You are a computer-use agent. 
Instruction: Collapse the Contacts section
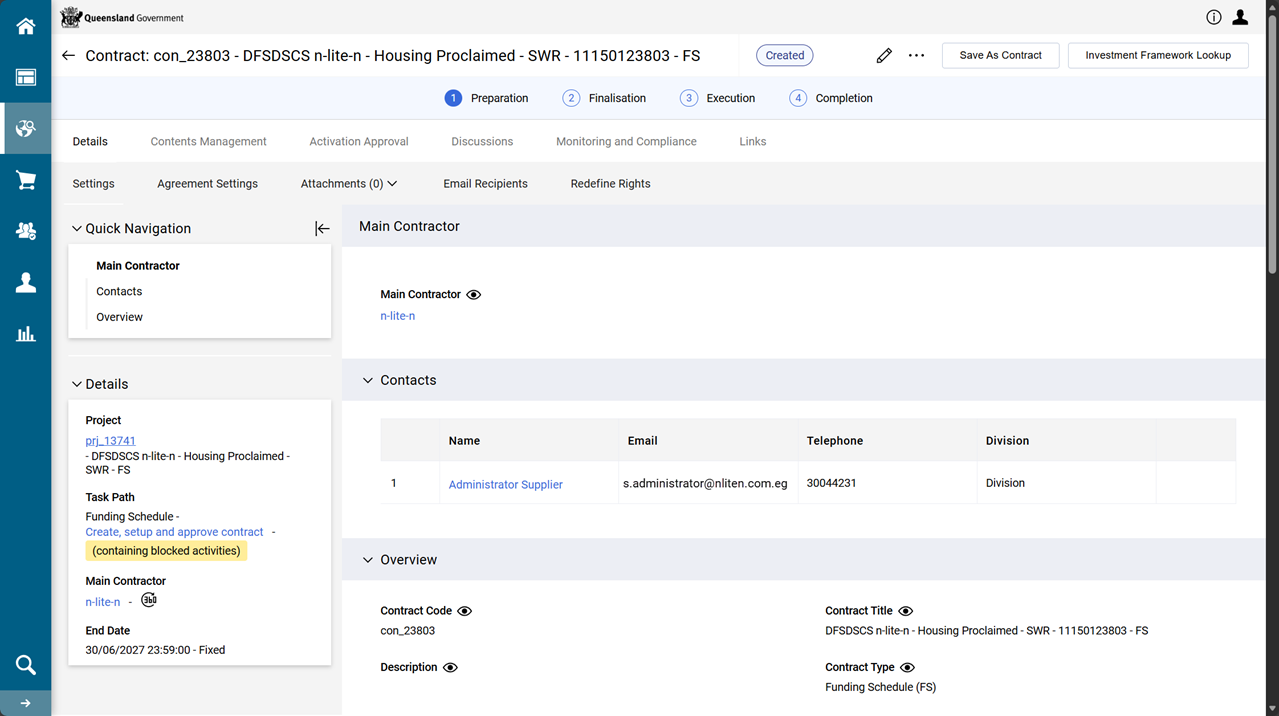click(x=368, y=381)
